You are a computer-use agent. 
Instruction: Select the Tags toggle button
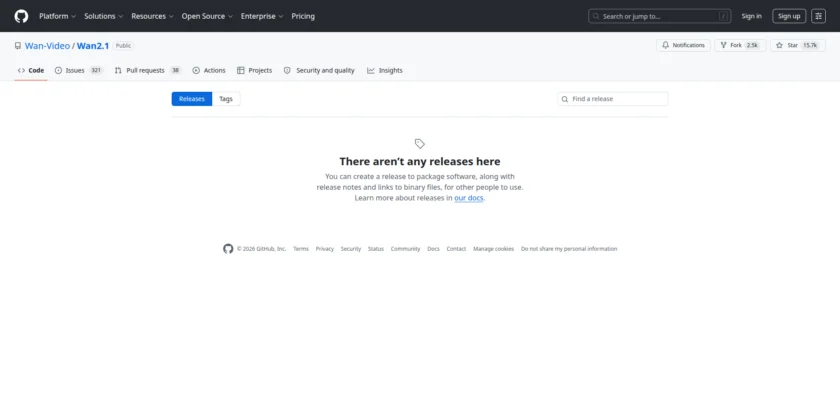click(226, 99)
